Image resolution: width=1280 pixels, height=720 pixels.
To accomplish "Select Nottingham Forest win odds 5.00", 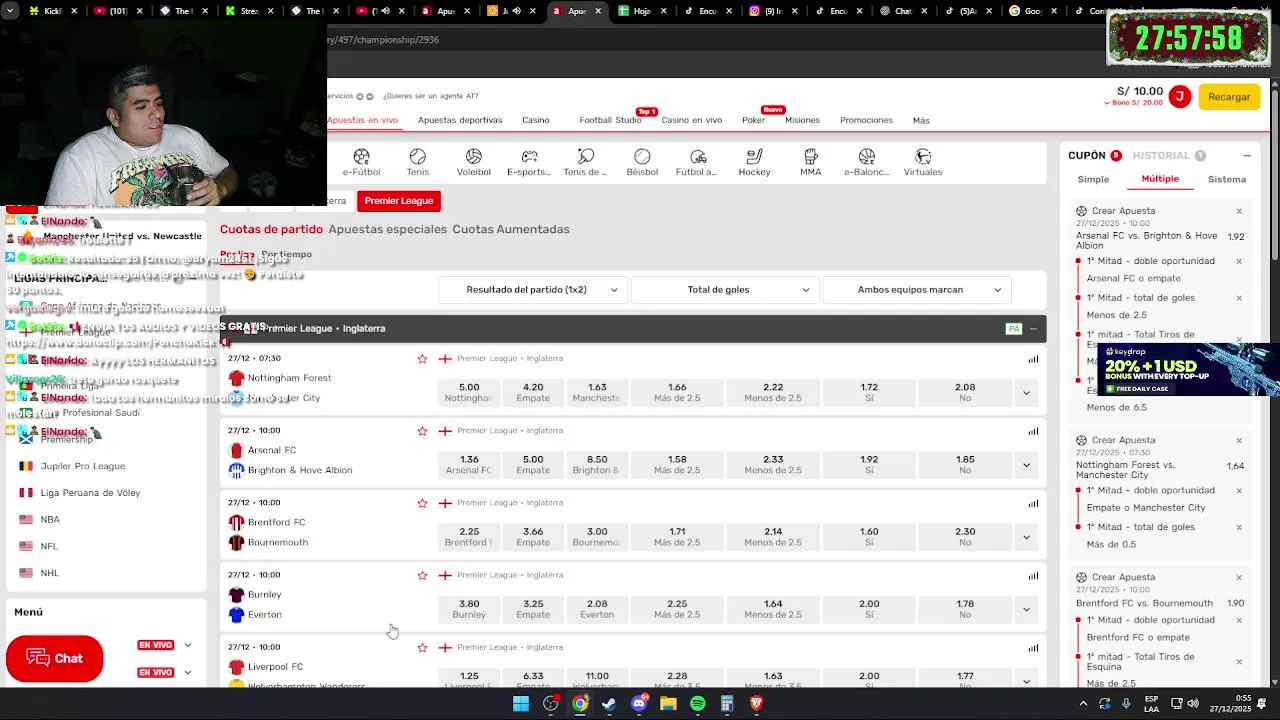I will (469, 393).
